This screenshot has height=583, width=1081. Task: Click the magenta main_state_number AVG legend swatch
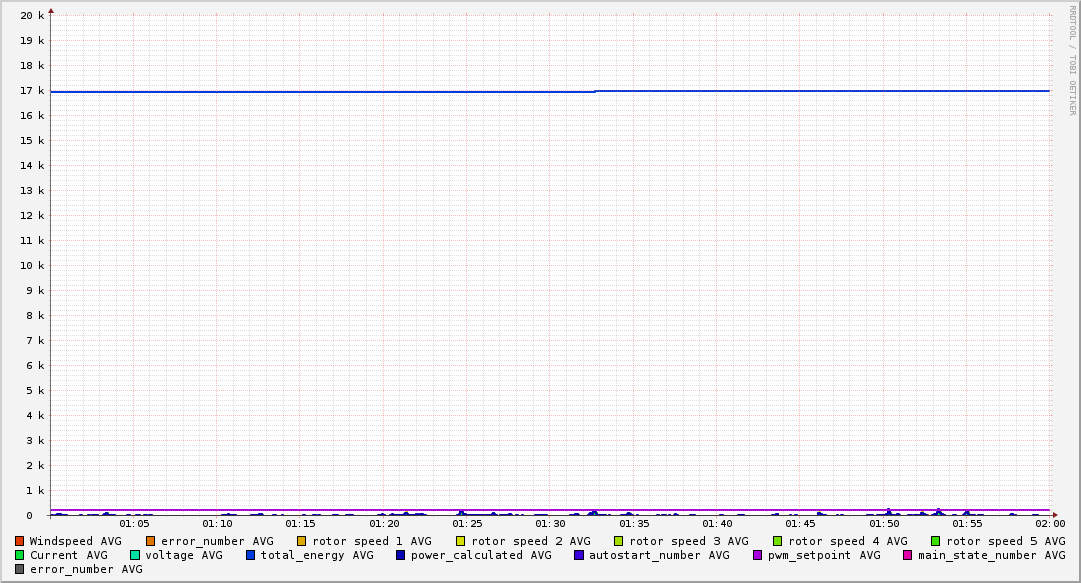(908, 555)
